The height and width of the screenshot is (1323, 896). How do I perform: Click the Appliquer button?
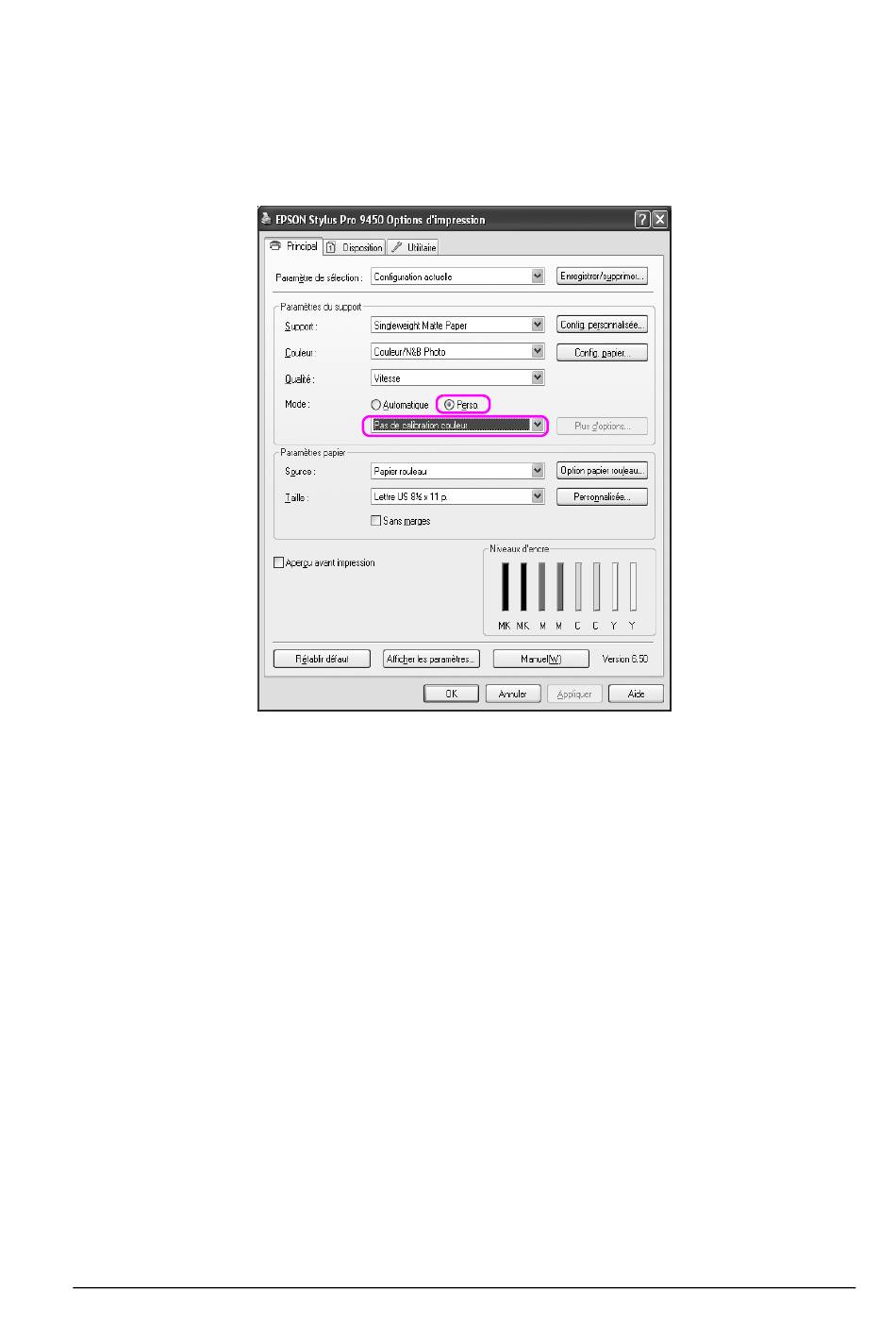point(574,694)
